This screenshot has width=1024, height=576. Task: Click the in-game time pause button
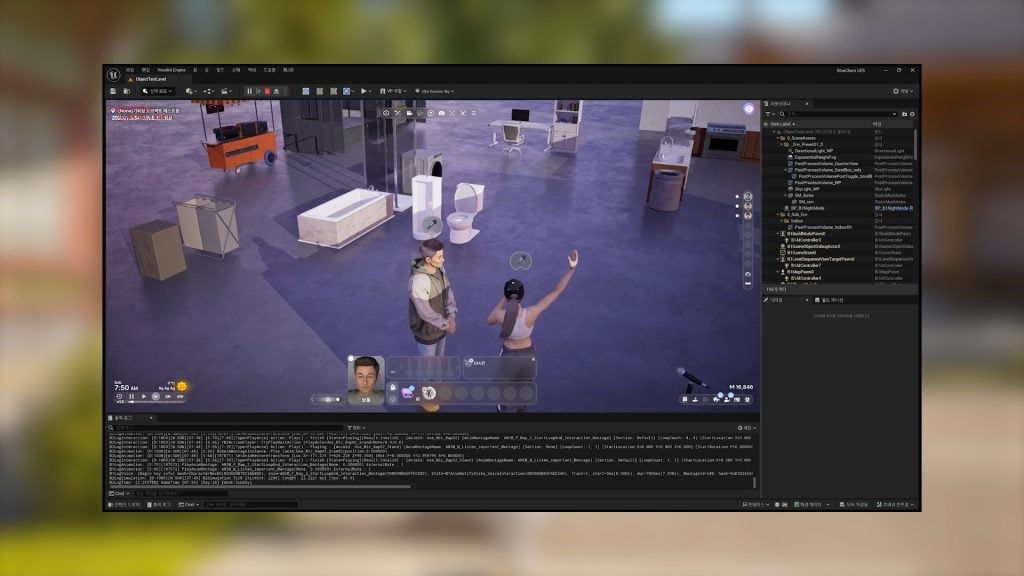(x=131, y=397)
